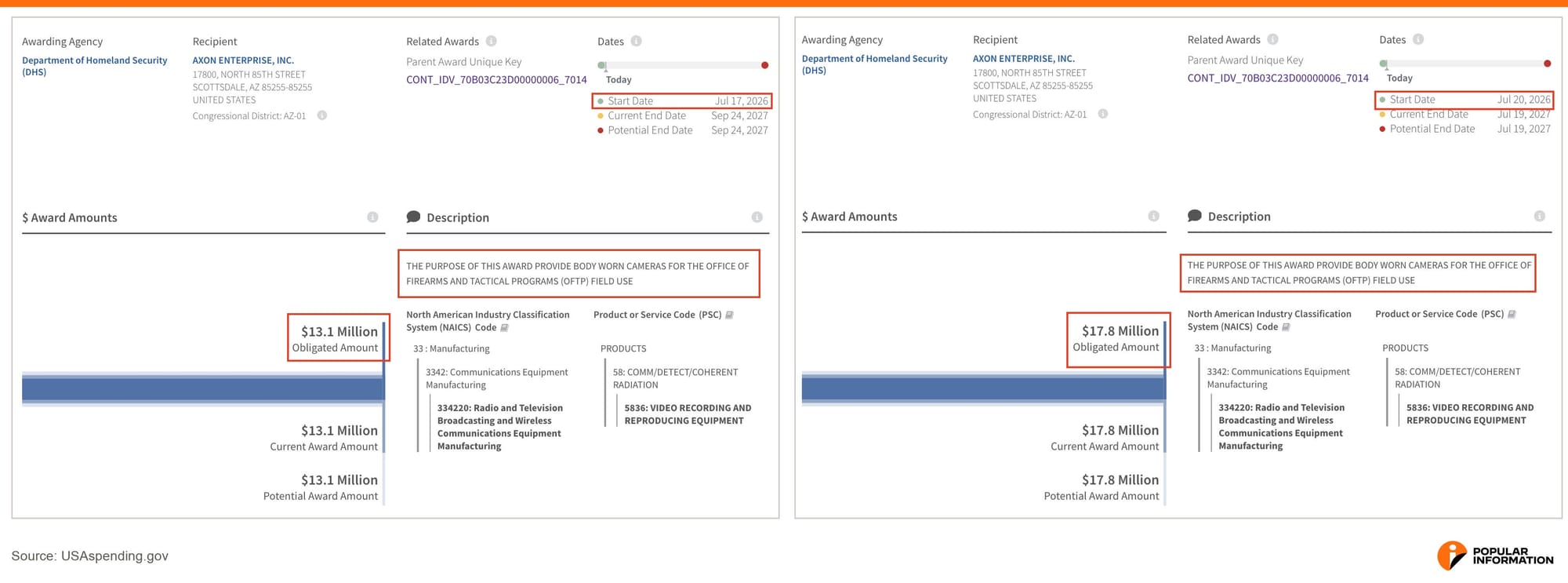
Task: Click the Popular Information logo
Action: tap(1495, 556)
